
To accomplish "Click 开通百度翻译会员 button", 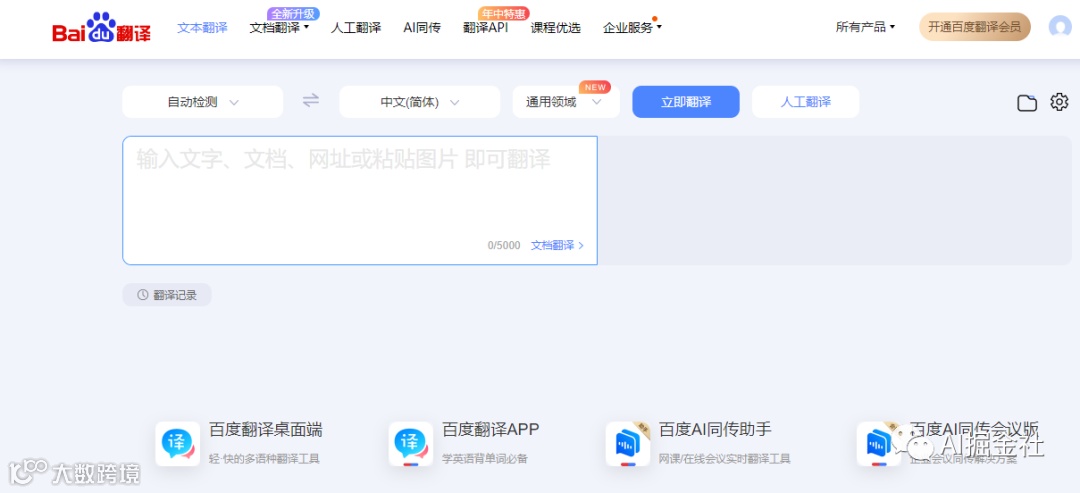I will (975, 27).
